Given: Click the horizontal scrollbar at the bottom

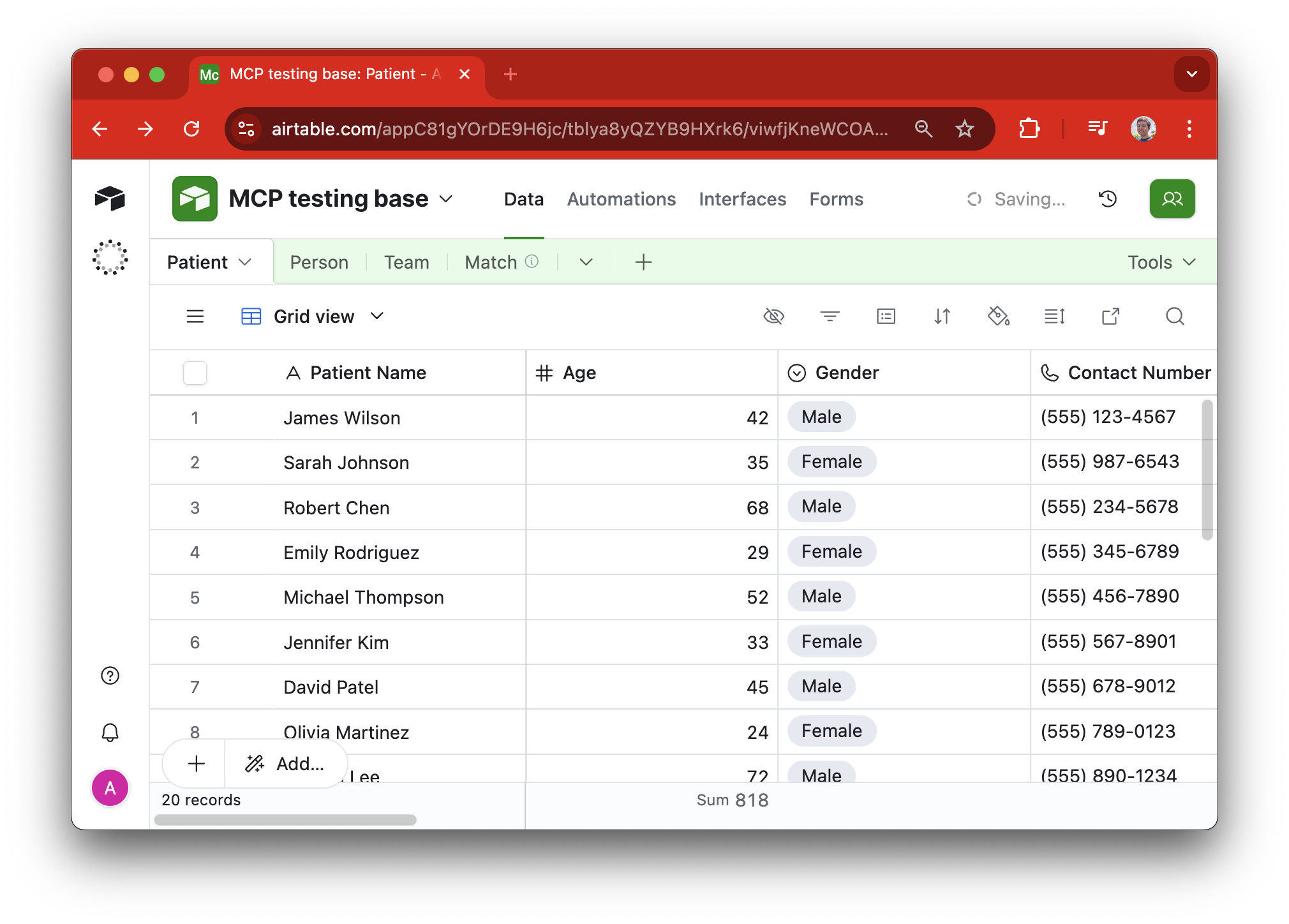Looking at the screenshot, I should click(285, 820).
